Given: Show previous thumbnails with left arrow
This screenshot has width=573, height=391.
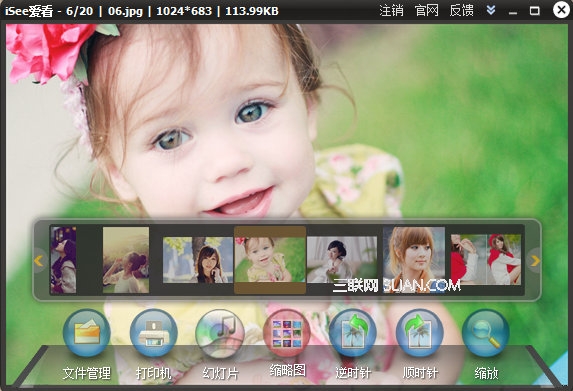Looking at the screenshot, I should coord(38,261).
